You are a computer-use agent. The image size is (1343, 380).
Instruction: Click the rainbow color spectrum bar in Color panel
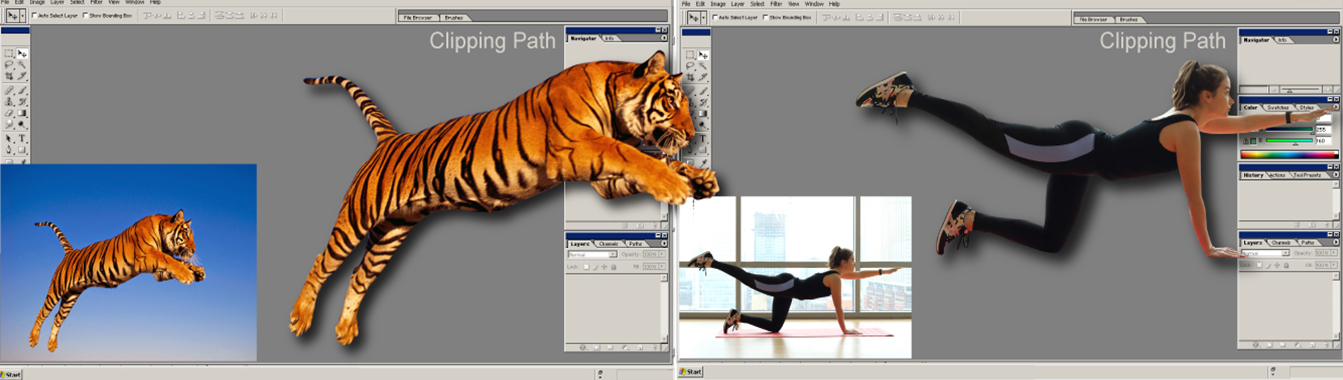(x=1289, y=154)
